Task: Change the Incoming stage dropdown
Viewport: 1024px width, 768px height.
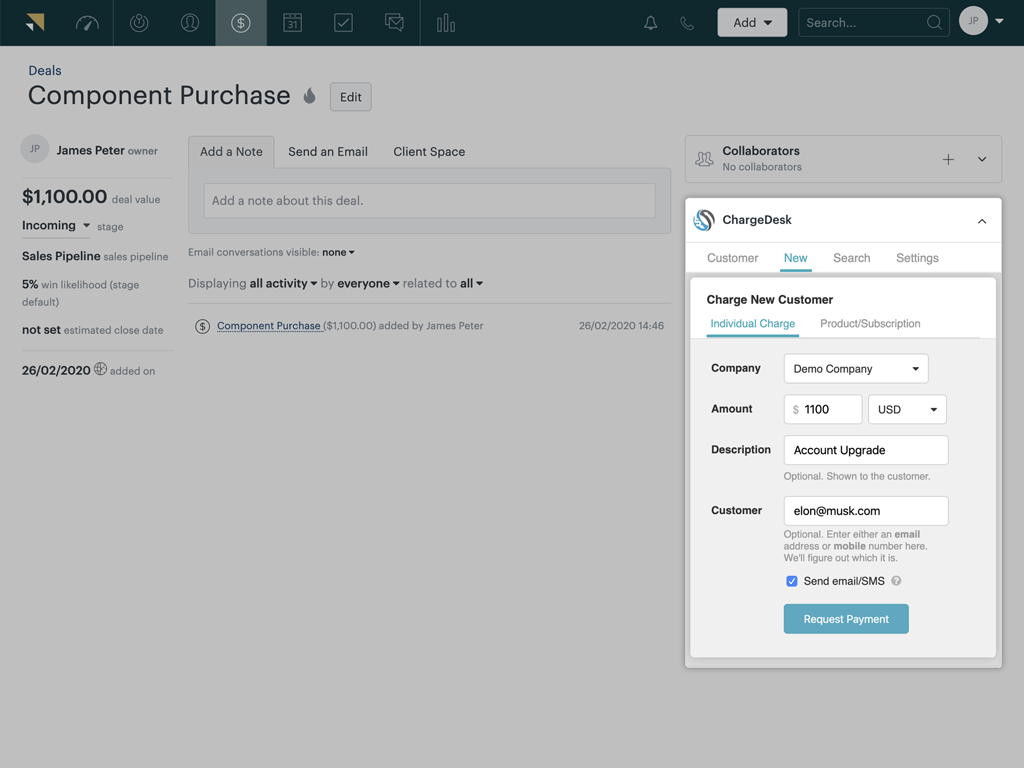Action: pyautogui.click(x=56, y=225)
